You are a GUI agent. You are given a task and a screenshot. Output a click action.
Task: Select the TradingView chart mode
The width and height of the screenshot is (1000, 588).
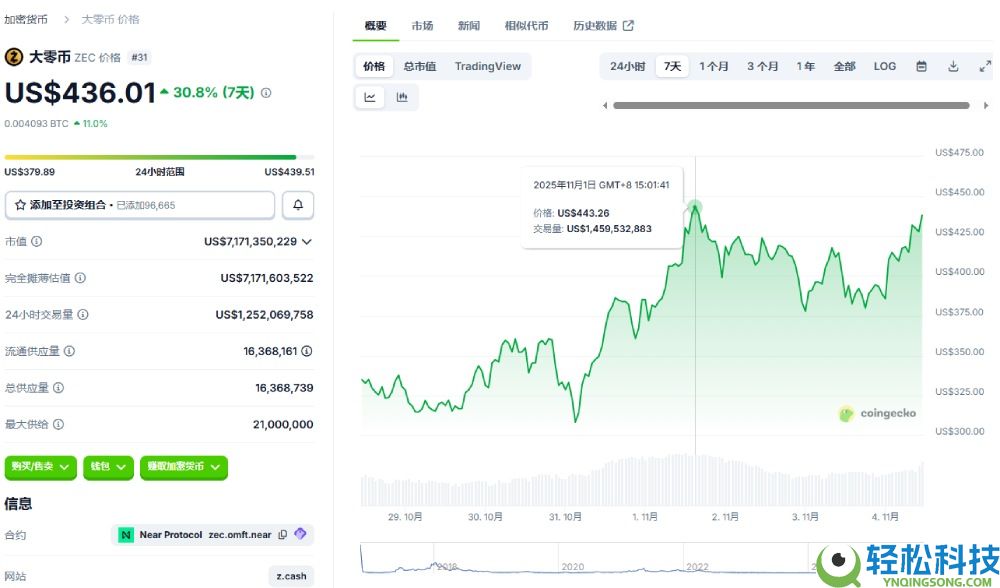tap(488, 66)
